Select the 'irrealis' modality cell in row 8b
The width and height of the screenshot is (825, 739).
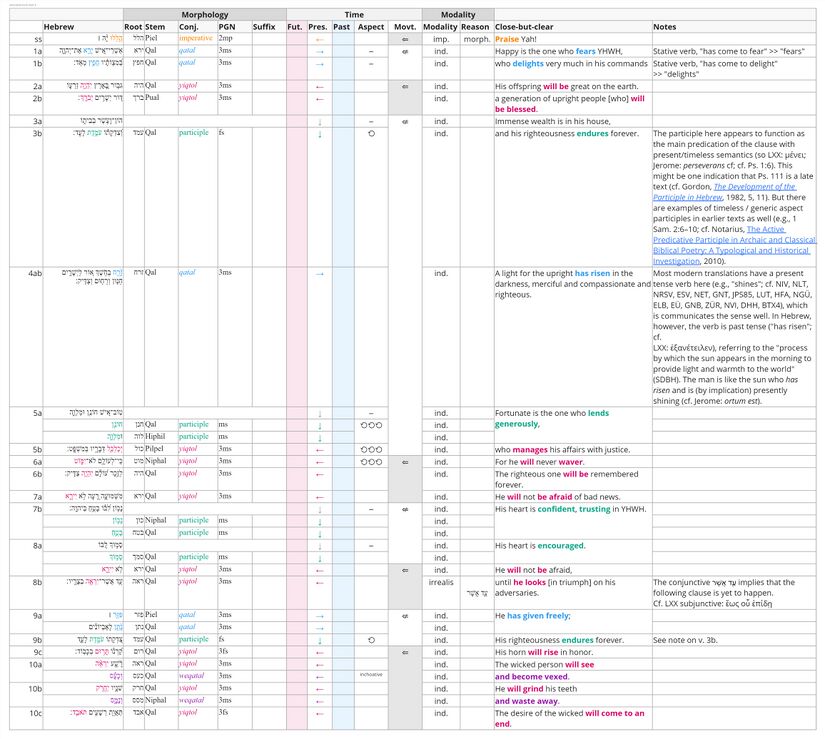(440, 581)
